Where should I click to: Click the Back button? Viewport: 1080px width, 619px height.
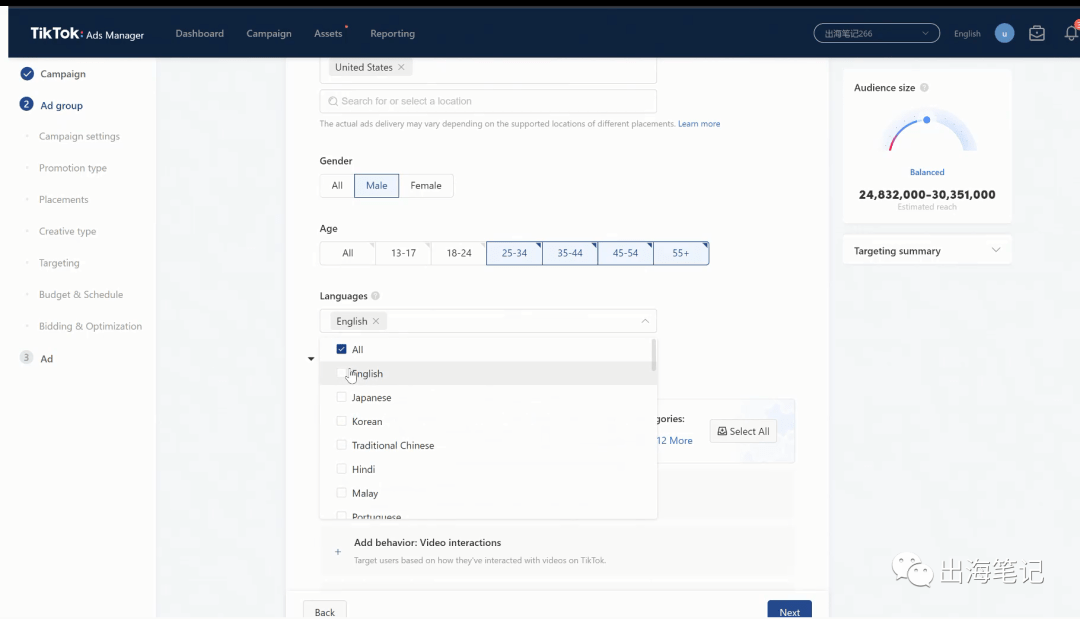(324, 610)
